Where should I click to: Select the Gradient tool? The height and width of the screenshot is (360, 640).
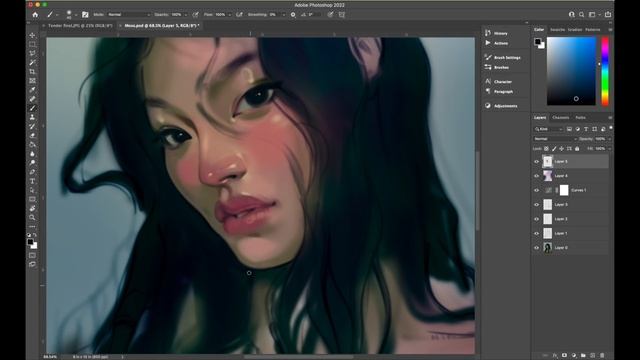32,144
